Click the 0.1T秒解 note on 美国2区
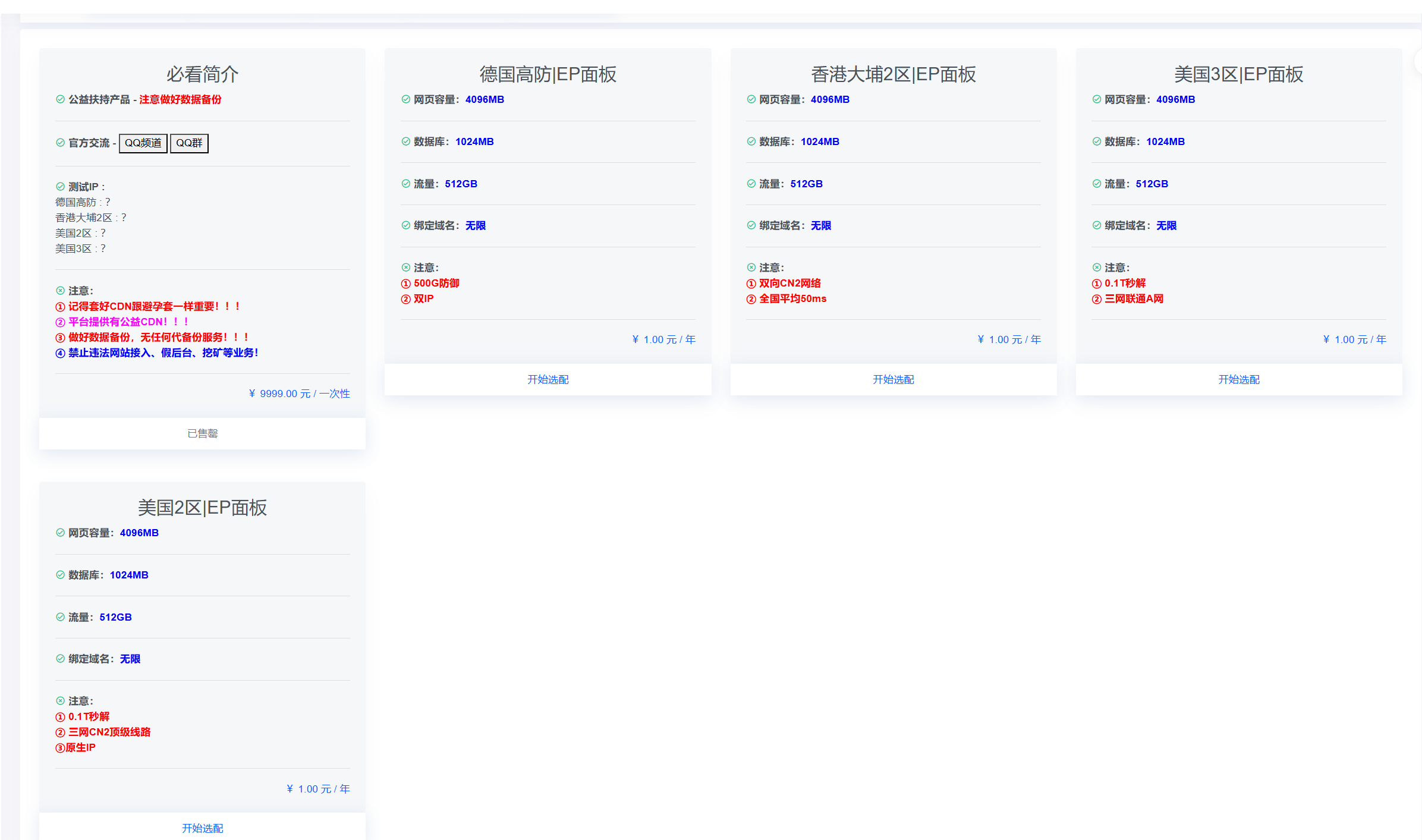The width and height of the screenshot is (1422, 840). tap(89, 716)
